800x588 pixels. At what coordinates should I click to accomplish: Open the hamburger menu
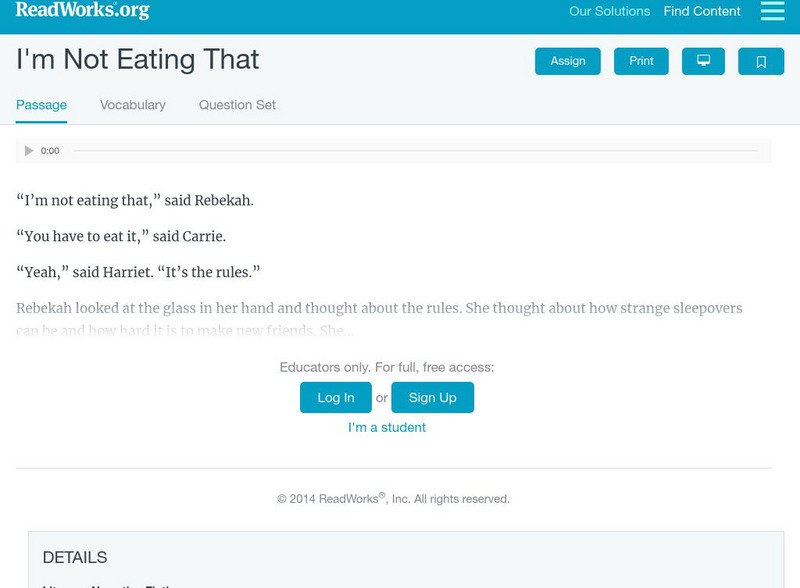click(772, 11)
